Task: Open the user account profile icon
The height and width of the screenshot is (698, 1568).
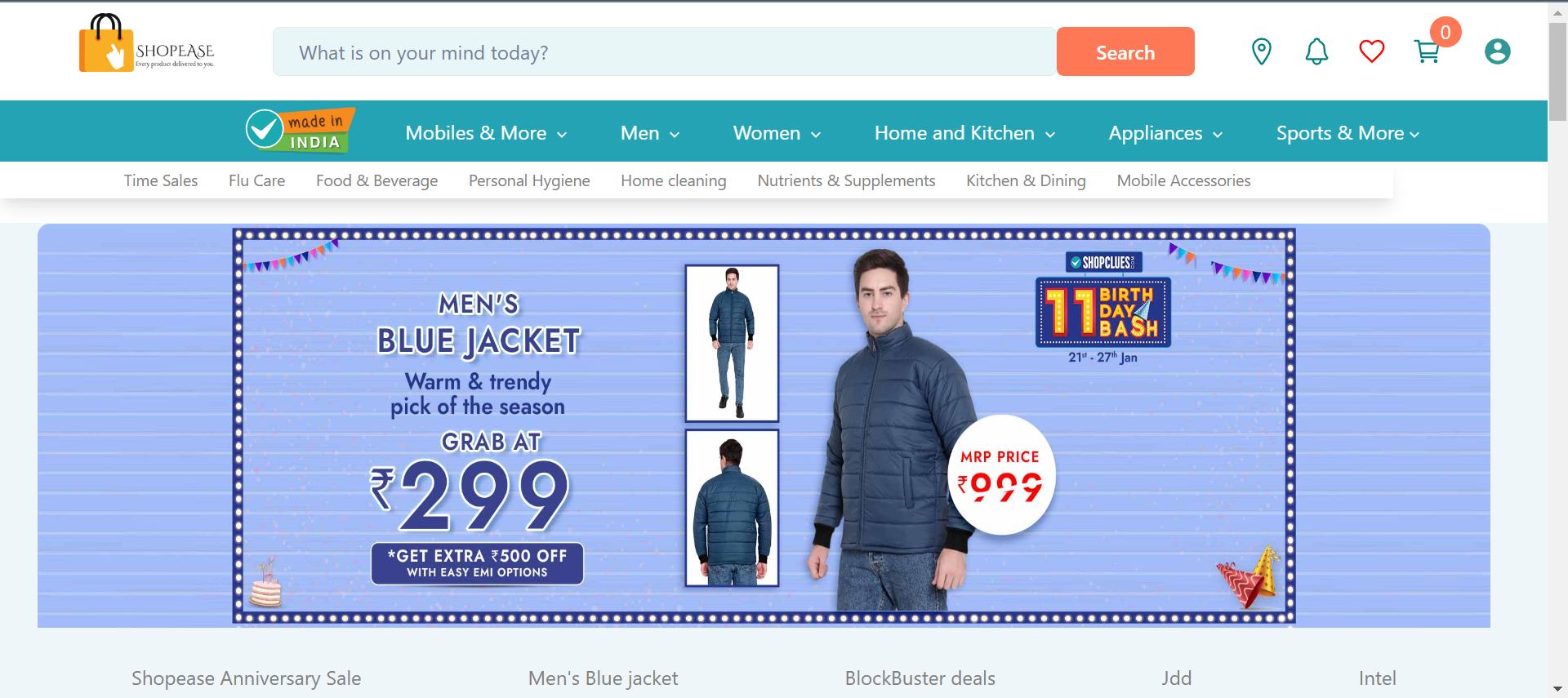Action: point(1497,51)
